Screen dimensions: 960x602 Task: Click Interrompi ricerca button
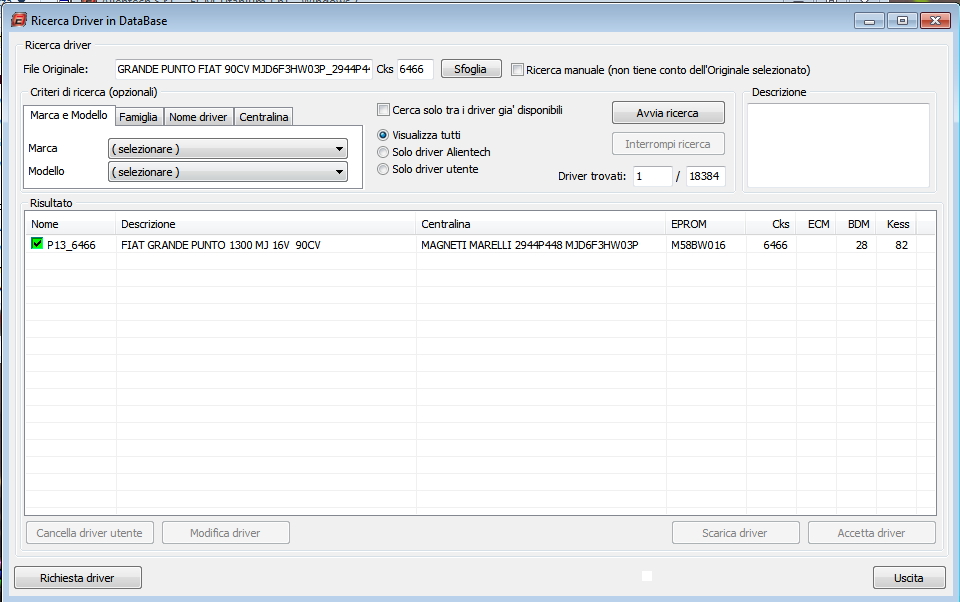tap(668, 144)
